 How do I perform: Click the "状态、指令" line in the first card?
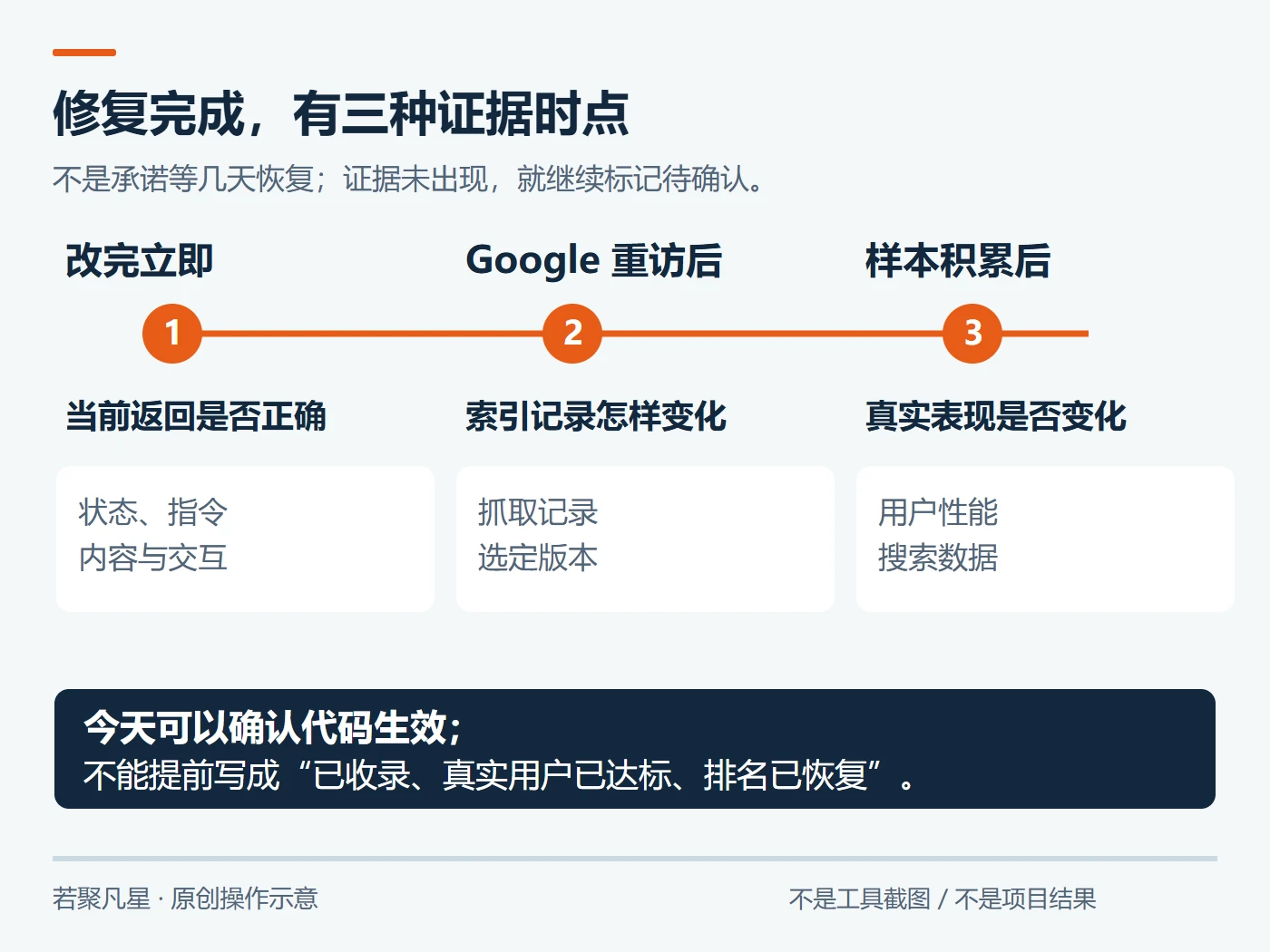(153, 512)
